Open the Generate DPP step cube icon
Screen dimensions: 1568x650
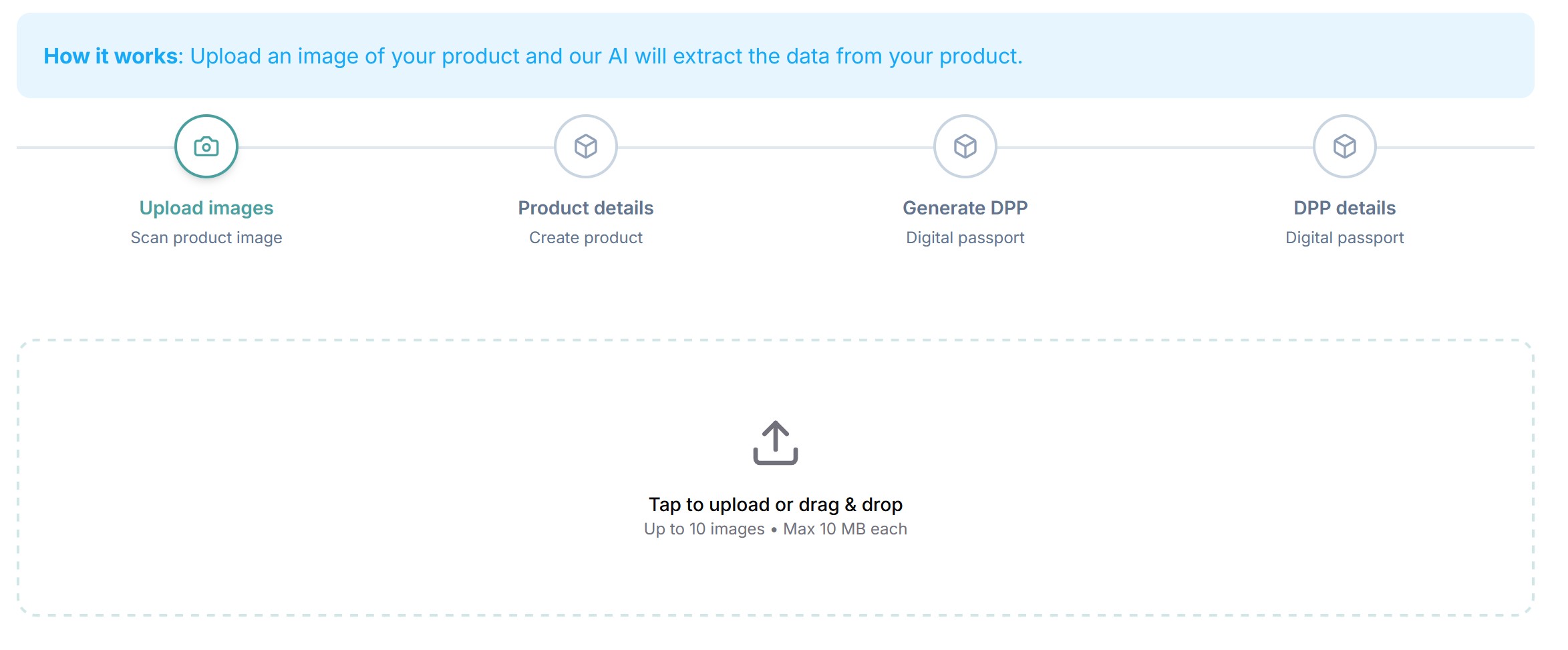965,146
